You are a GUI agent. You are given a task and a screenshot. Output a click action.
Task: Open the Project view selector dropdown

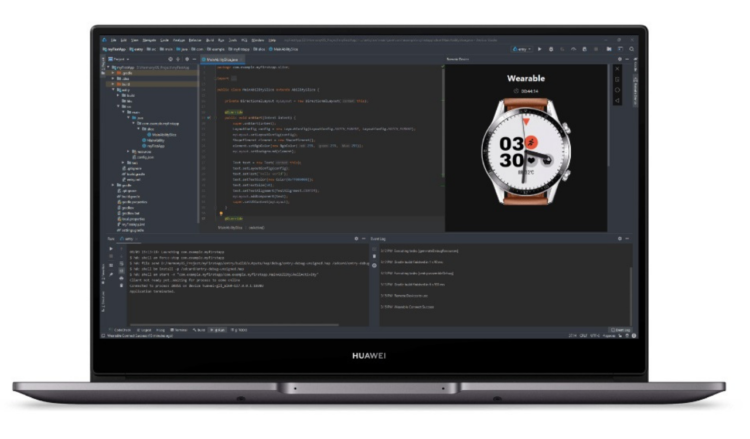[x=119, y=59]
